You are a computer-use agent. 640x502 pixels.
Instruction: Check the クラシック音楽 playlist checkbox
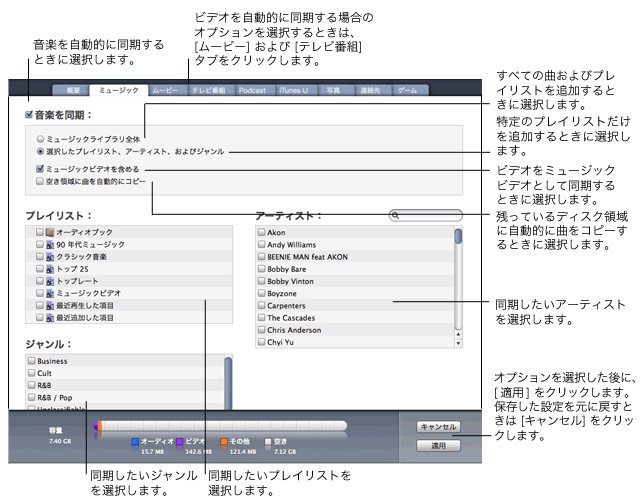tap(40, 256)
